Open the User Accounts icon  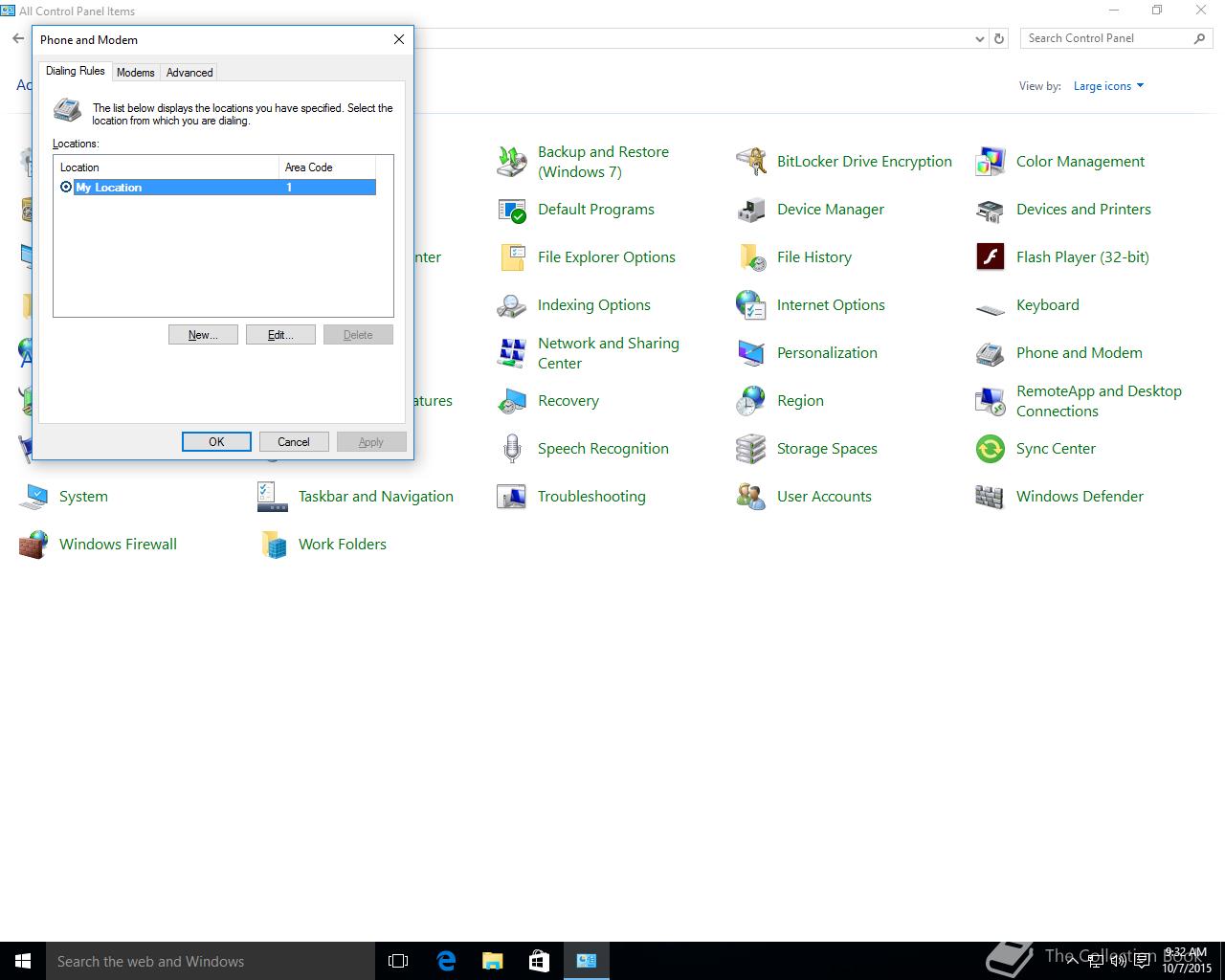point(751,497)
